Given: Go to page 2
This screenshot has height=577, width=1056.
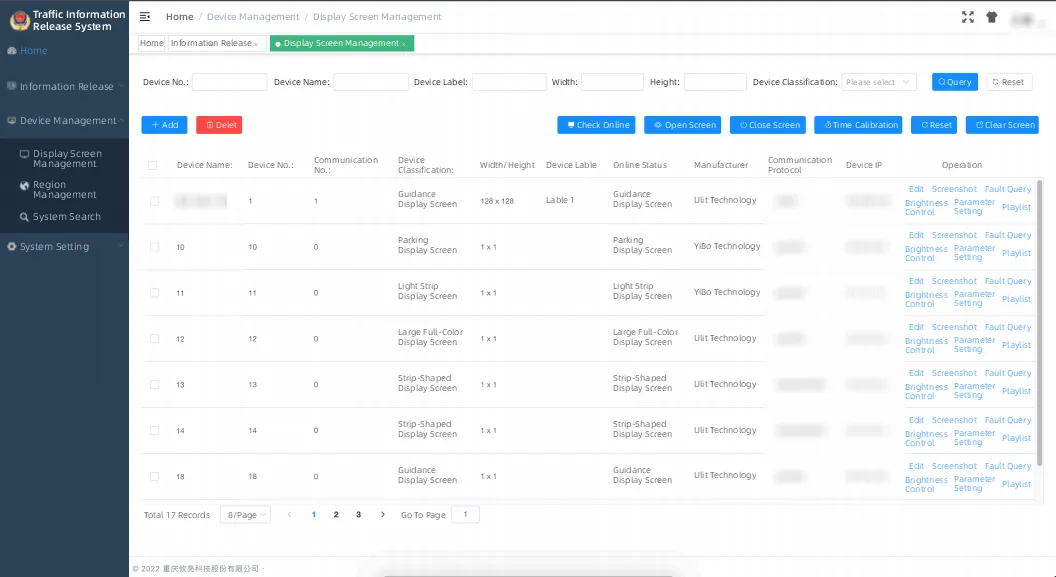Looking at the screenshot, I should click(x=336, y=514).
